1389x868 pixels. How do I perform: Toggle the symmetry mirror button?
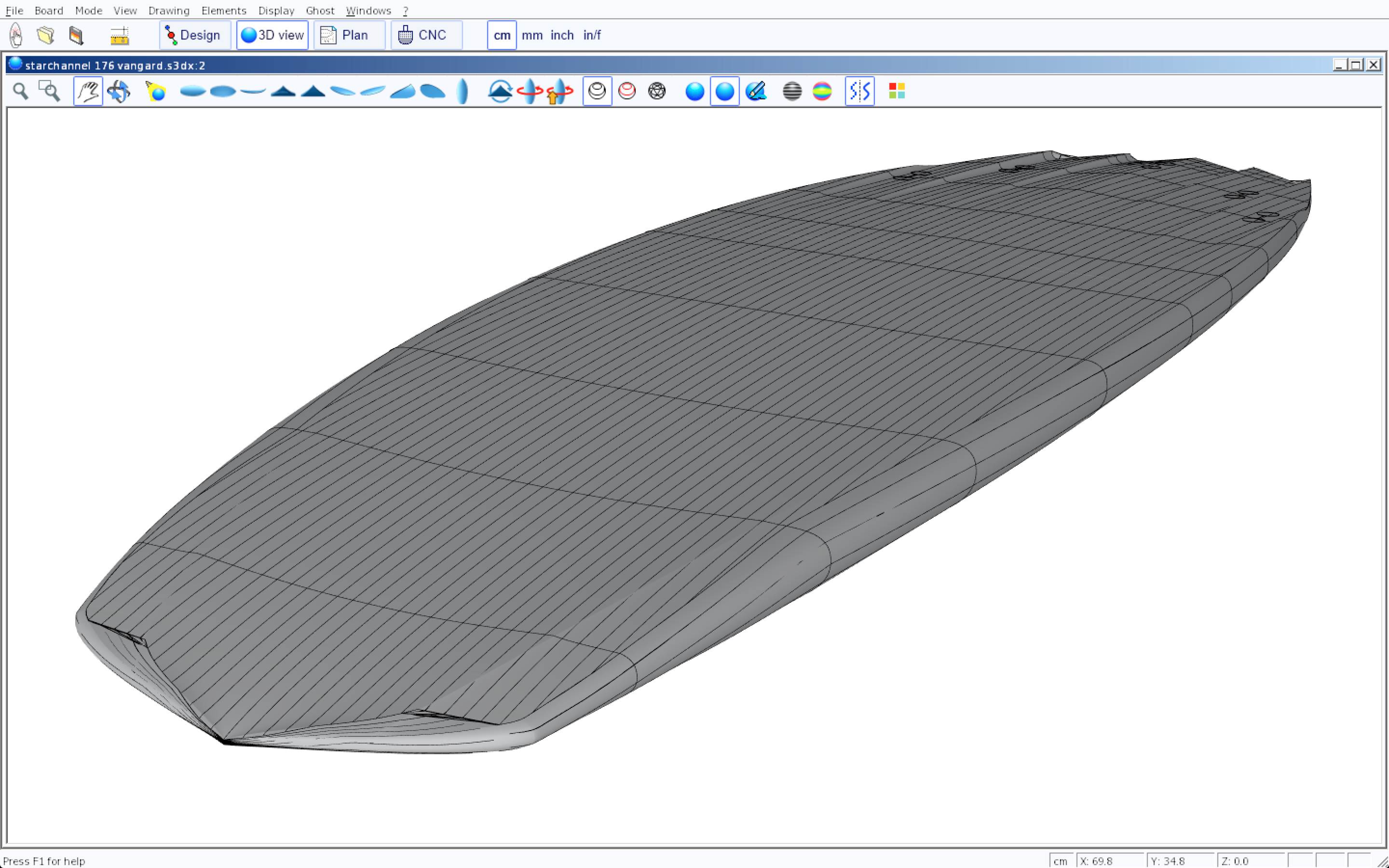tap(859, 91)
